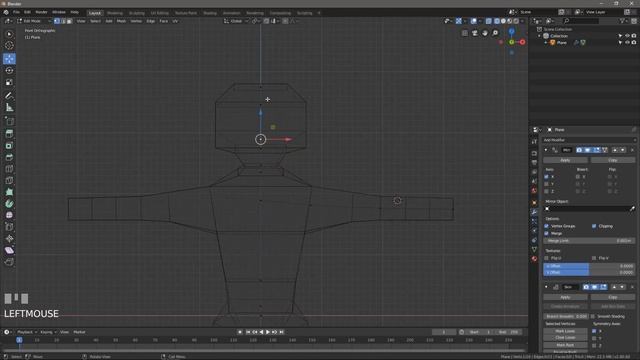Enable the Bisect X checkbox
This screenshot has height=360, width=640.
click(578, 177)
